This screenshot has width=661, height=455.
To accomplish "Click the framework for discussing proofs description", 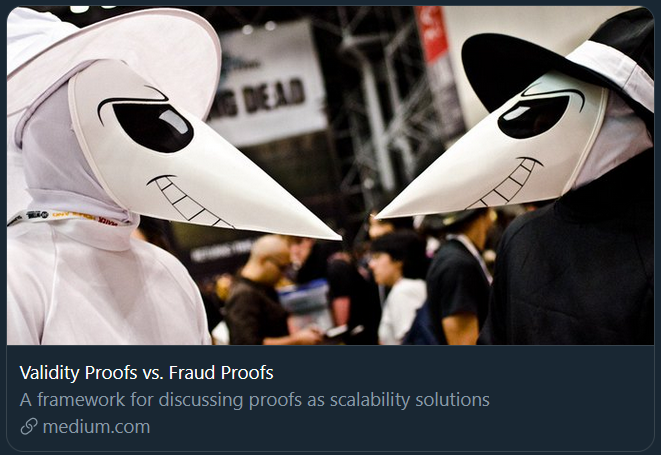I will coord(255,400).
